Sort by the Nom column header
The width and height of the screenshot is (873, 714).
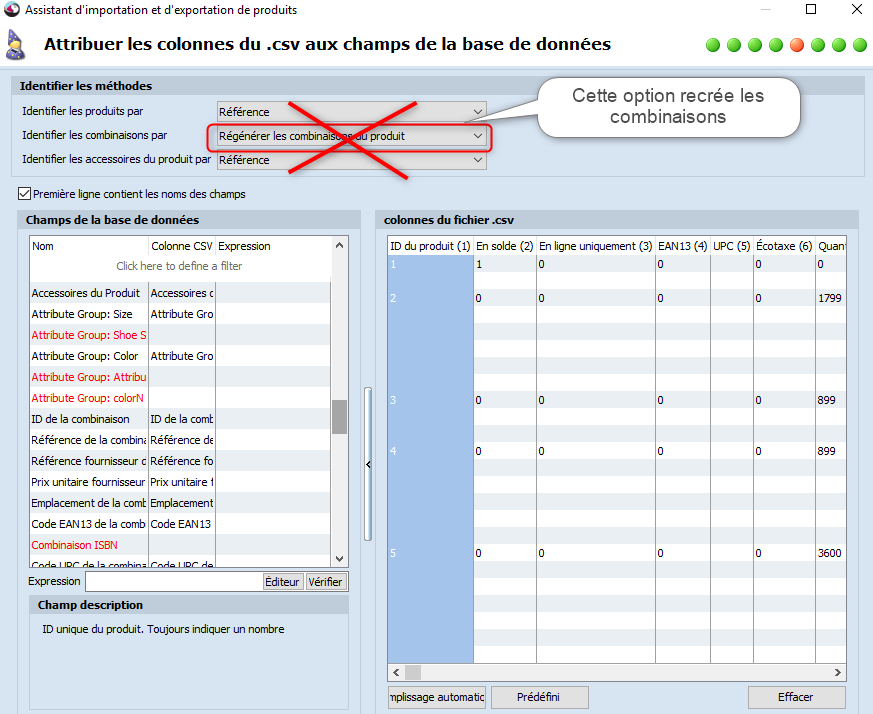[x=89, y=246]
